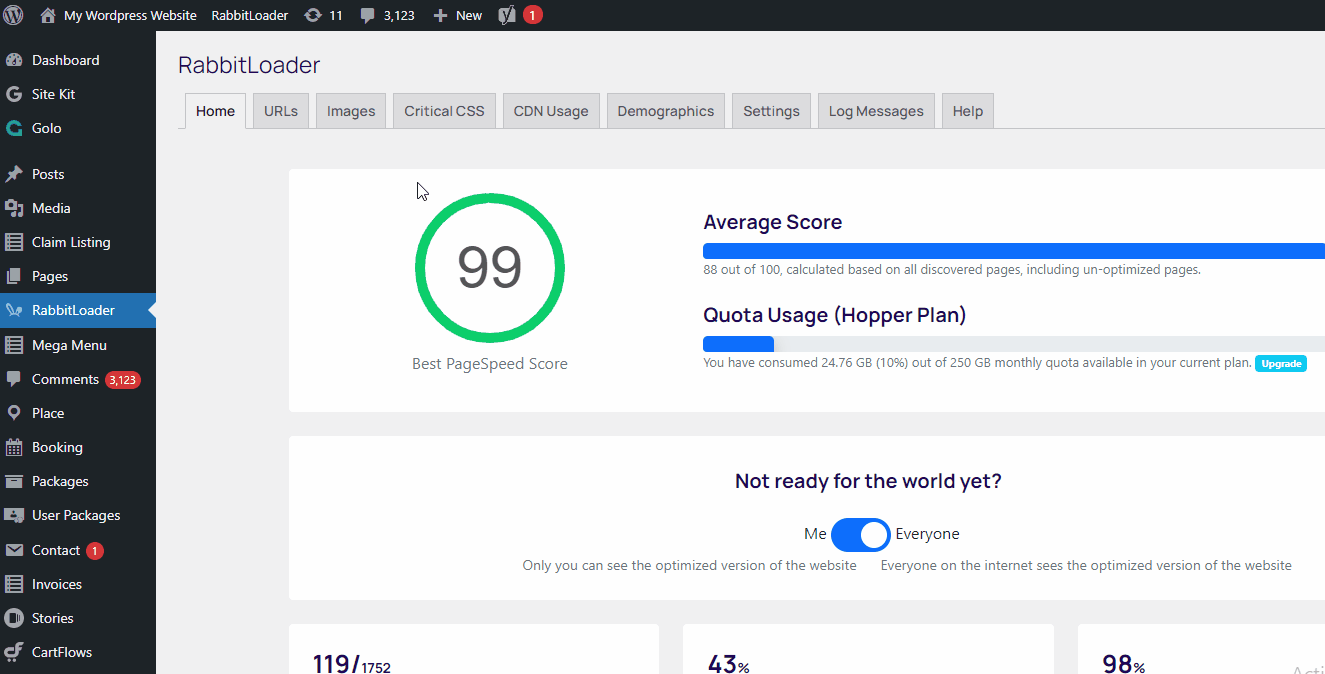This screenshot has height=674, width=1325.
Task: Click the 'Not ready for the world yet?' heading
Action: (868, 481)
